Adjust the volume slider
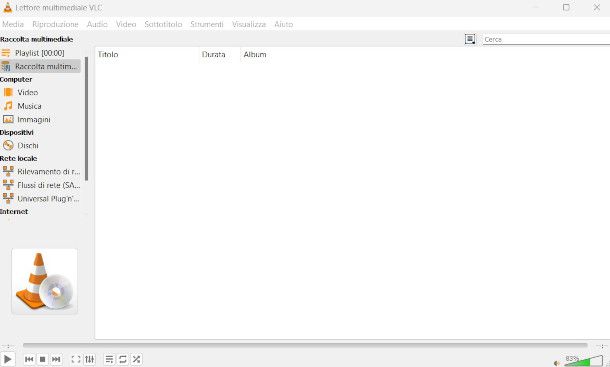 583,360
